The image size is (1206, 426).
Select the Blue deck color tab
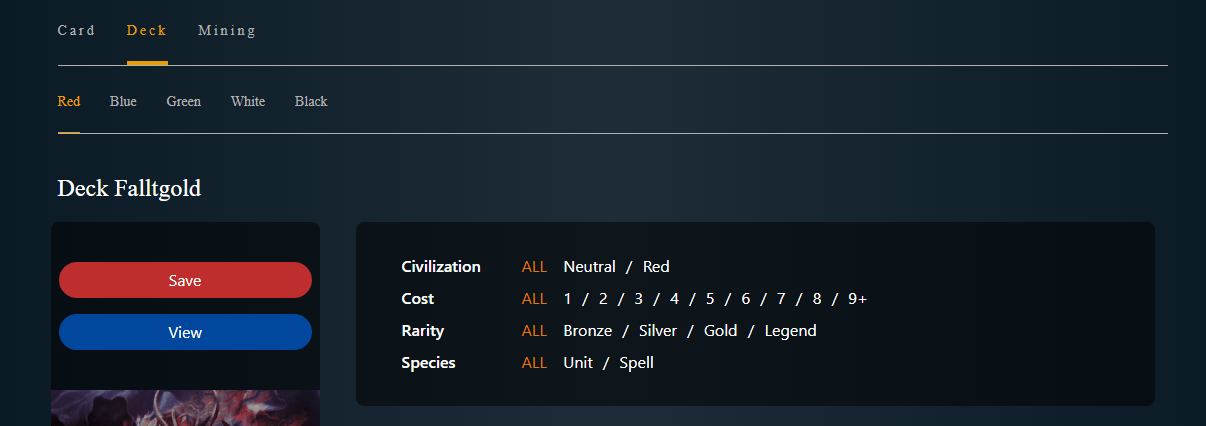[123, 101]
